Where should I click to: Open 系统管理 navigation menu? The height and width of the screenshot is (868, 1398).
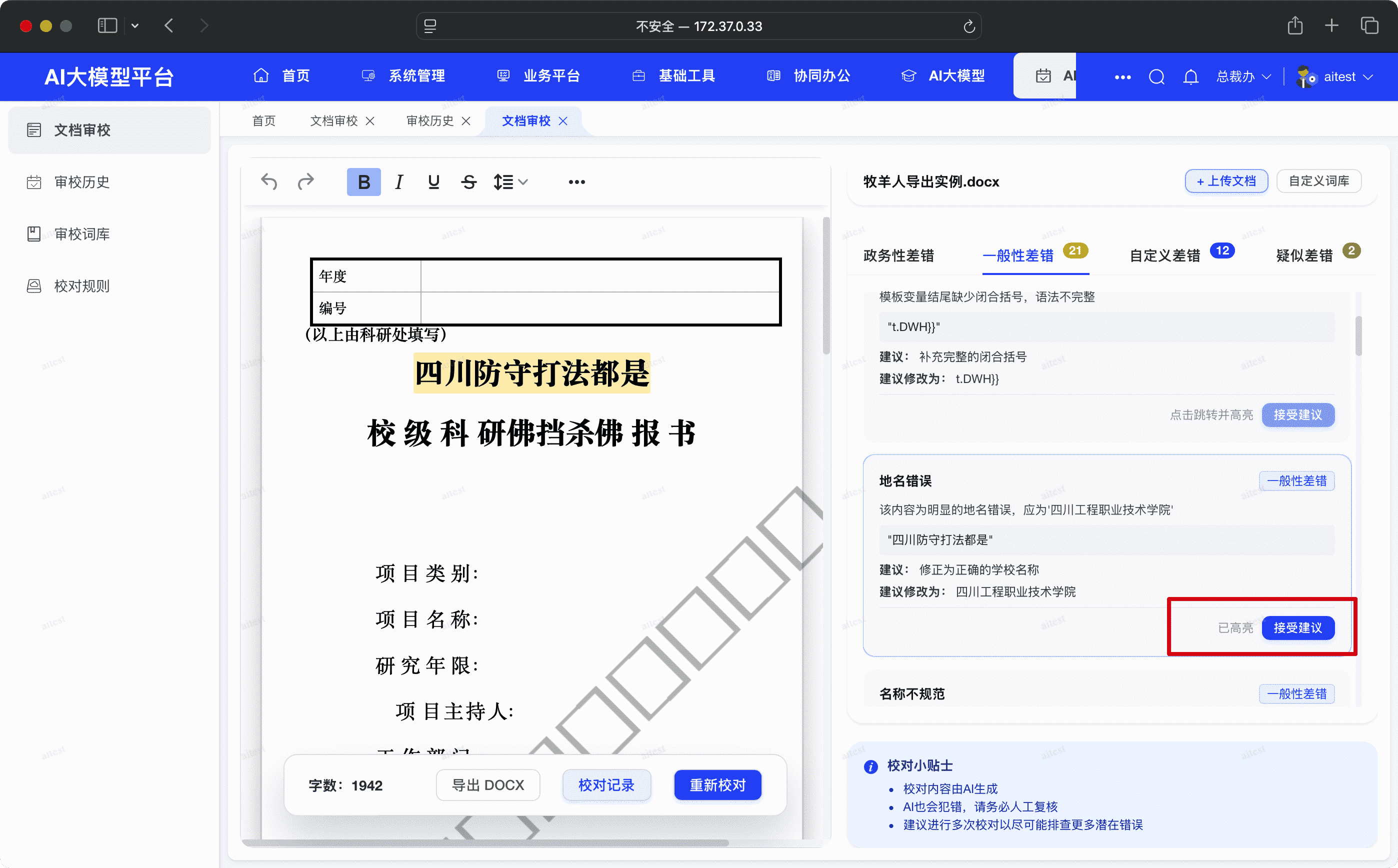coord(403,76)
